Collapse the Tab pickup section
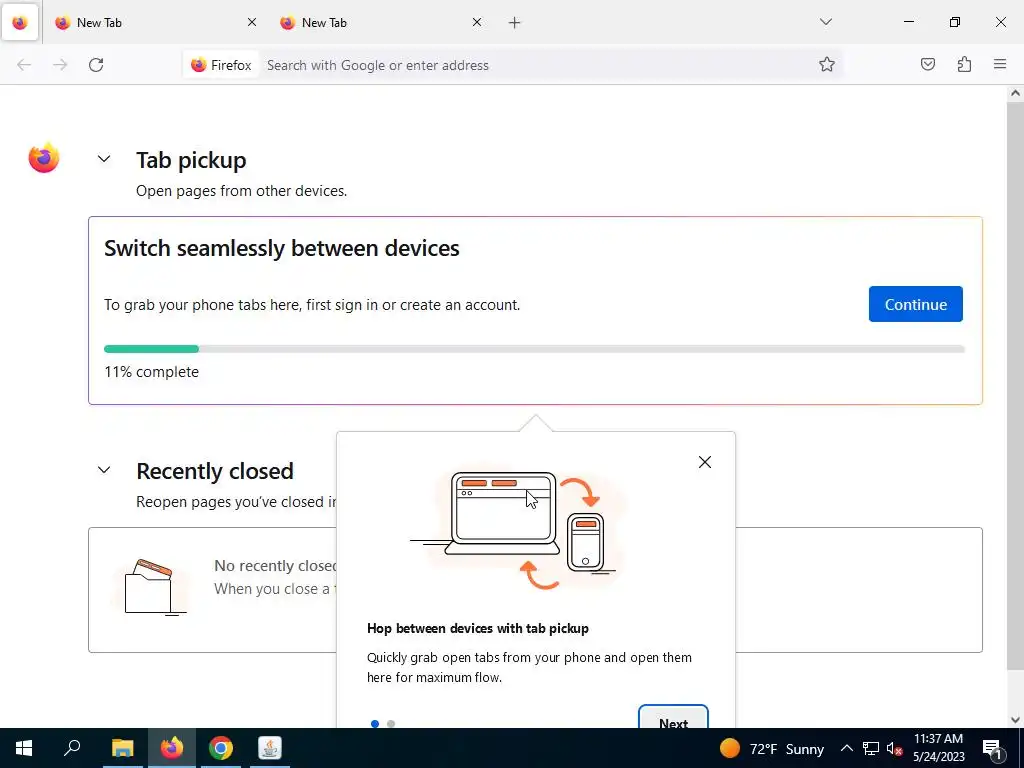 (104, 159)
